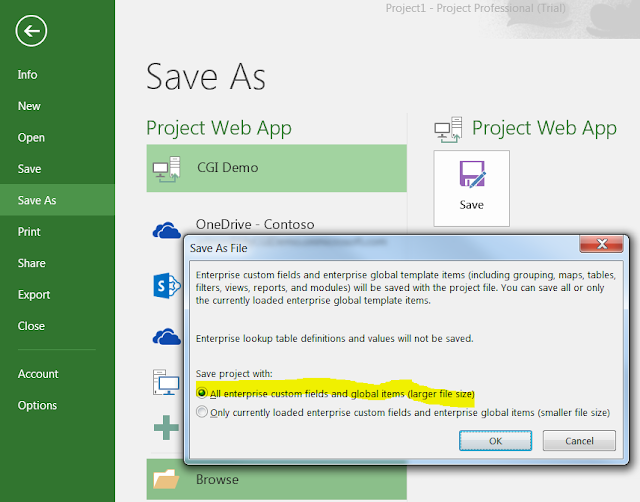Open the Info backstage page
This screenshot has width=640, height=502.
(x=27, y=75)
